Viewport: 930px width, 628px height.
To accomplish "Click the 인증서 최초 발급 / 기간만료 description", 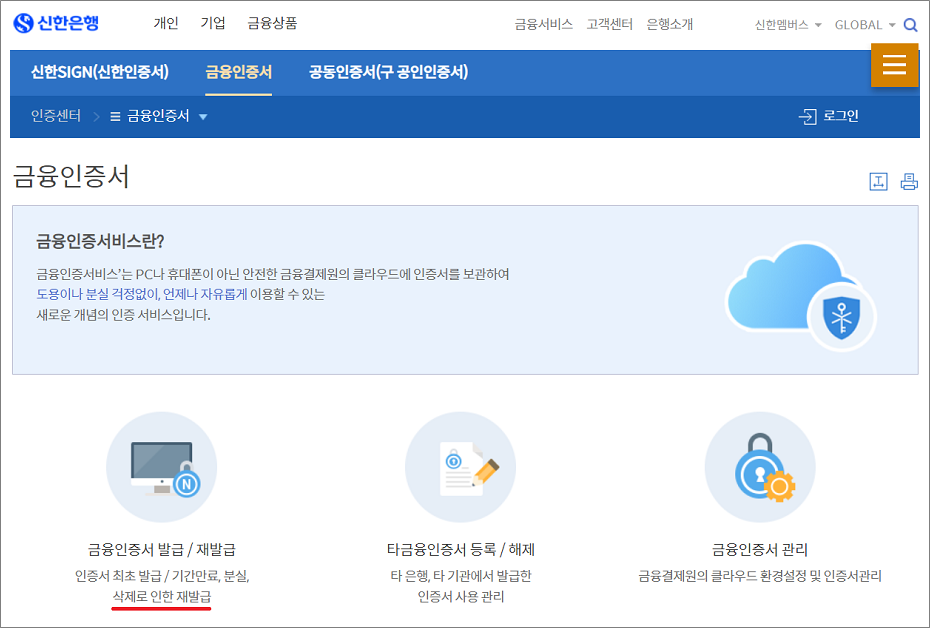I will (161, 576).
